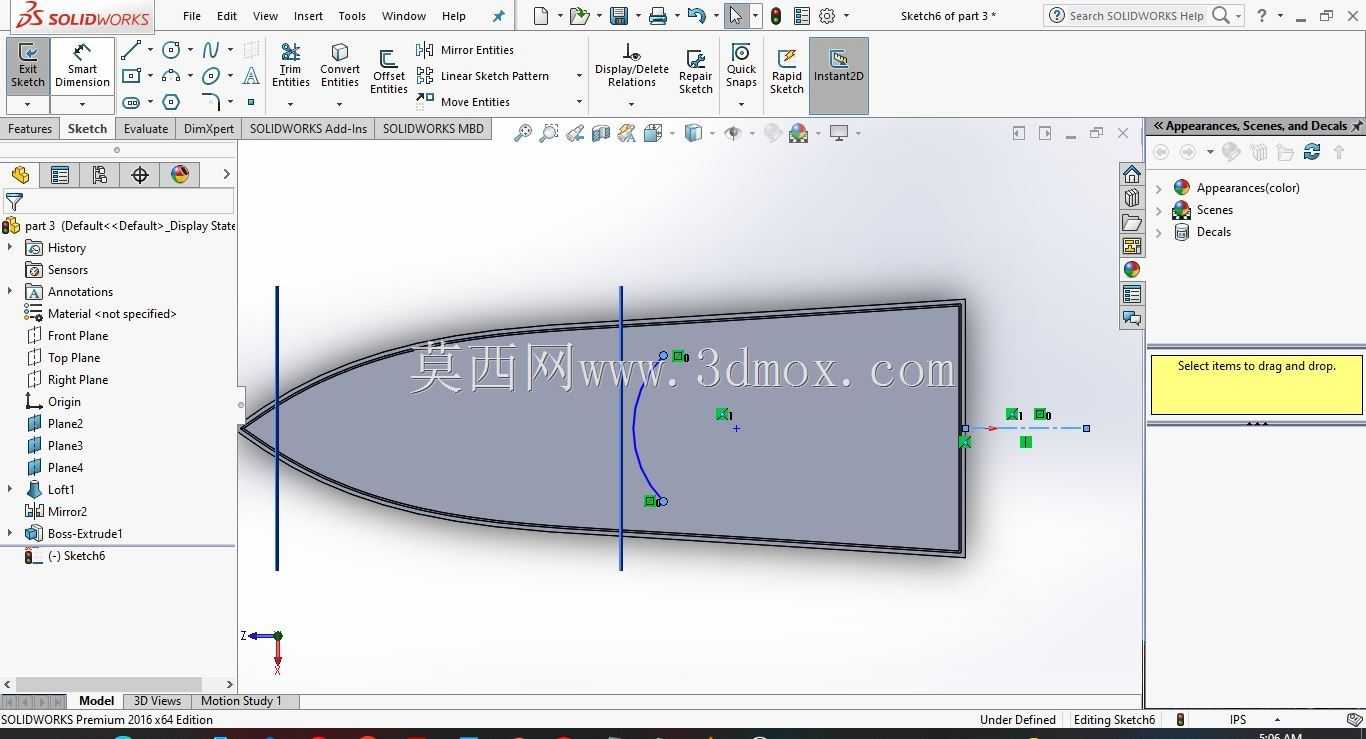This screenshot has width=1366, height=739.
Task: Select the sketch Text tool
Action: pos(251,76)
